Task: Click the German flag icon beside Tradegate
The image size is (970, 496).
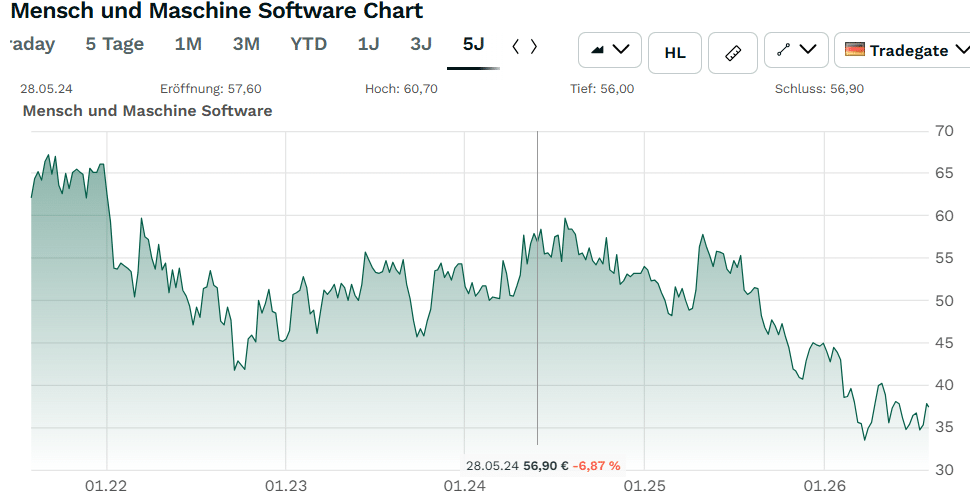Action: click(x=854, y=49)
